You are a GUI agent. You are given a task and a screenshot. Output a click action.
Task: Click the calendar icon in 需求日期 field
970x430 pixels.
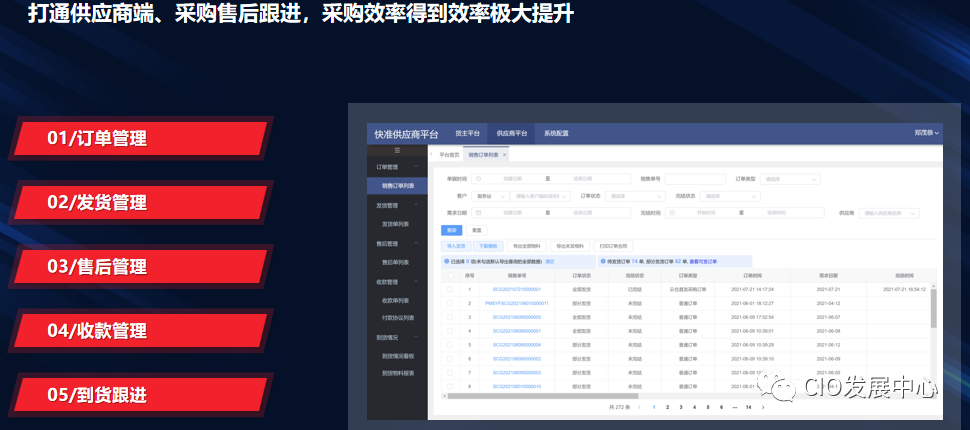478,213
